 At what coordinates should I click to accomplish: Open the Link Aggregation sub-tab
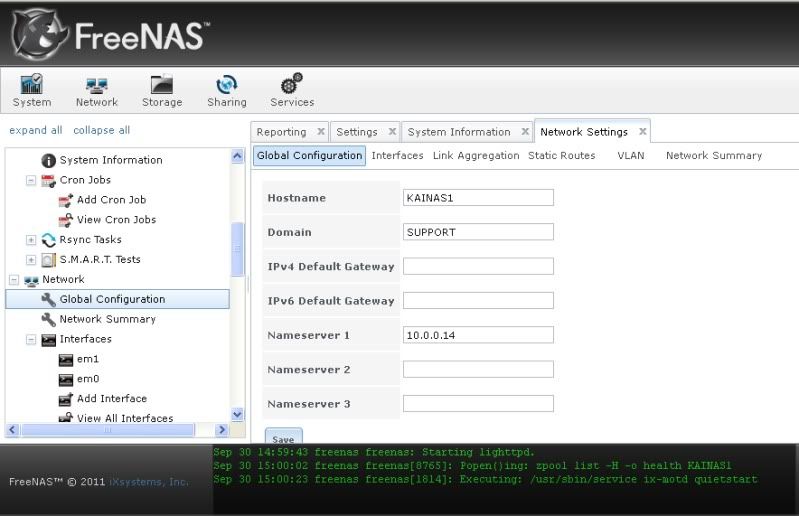click(476, 155)
